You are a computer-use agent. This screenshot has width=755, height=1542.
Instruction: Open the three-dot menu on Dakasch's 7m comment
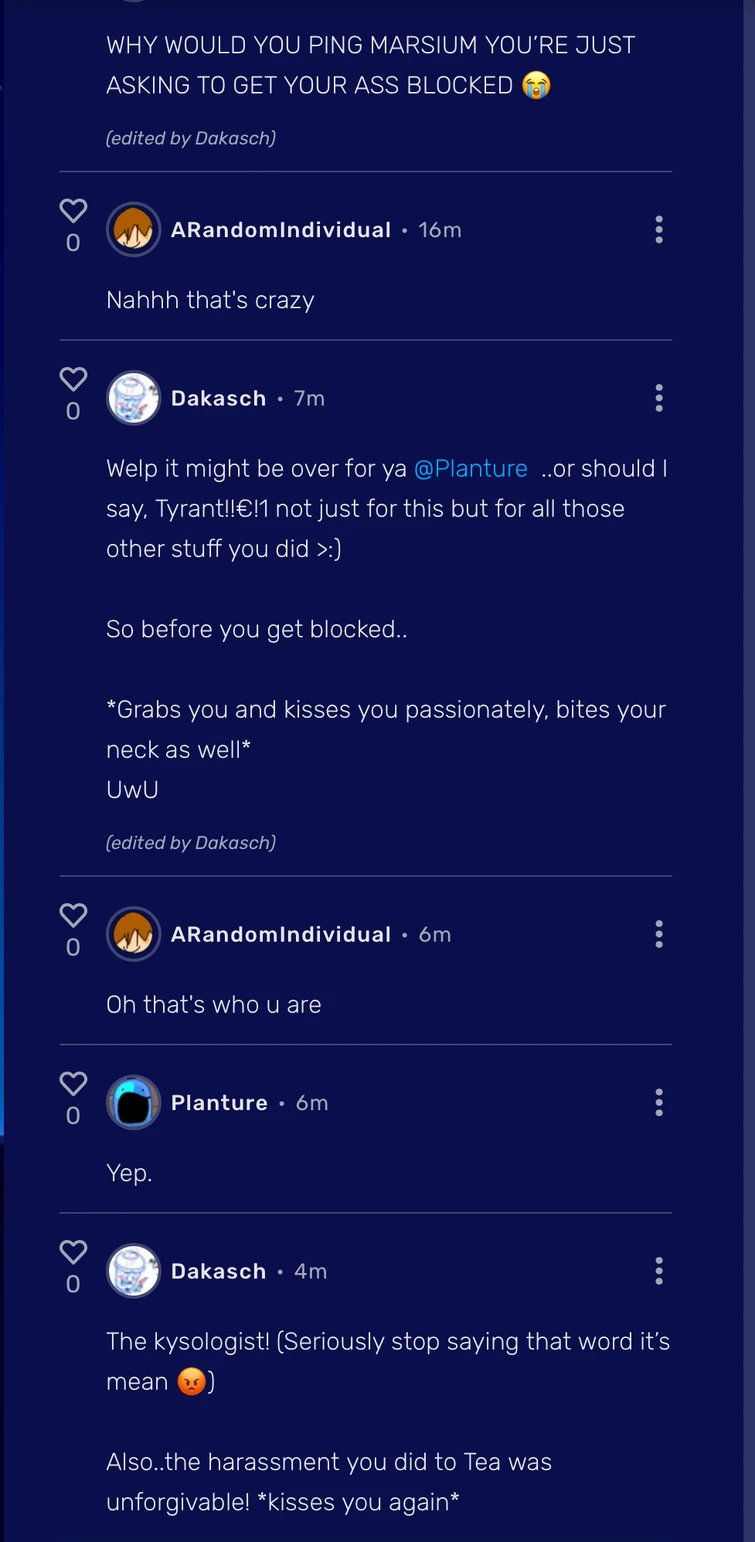click(658, 398)
